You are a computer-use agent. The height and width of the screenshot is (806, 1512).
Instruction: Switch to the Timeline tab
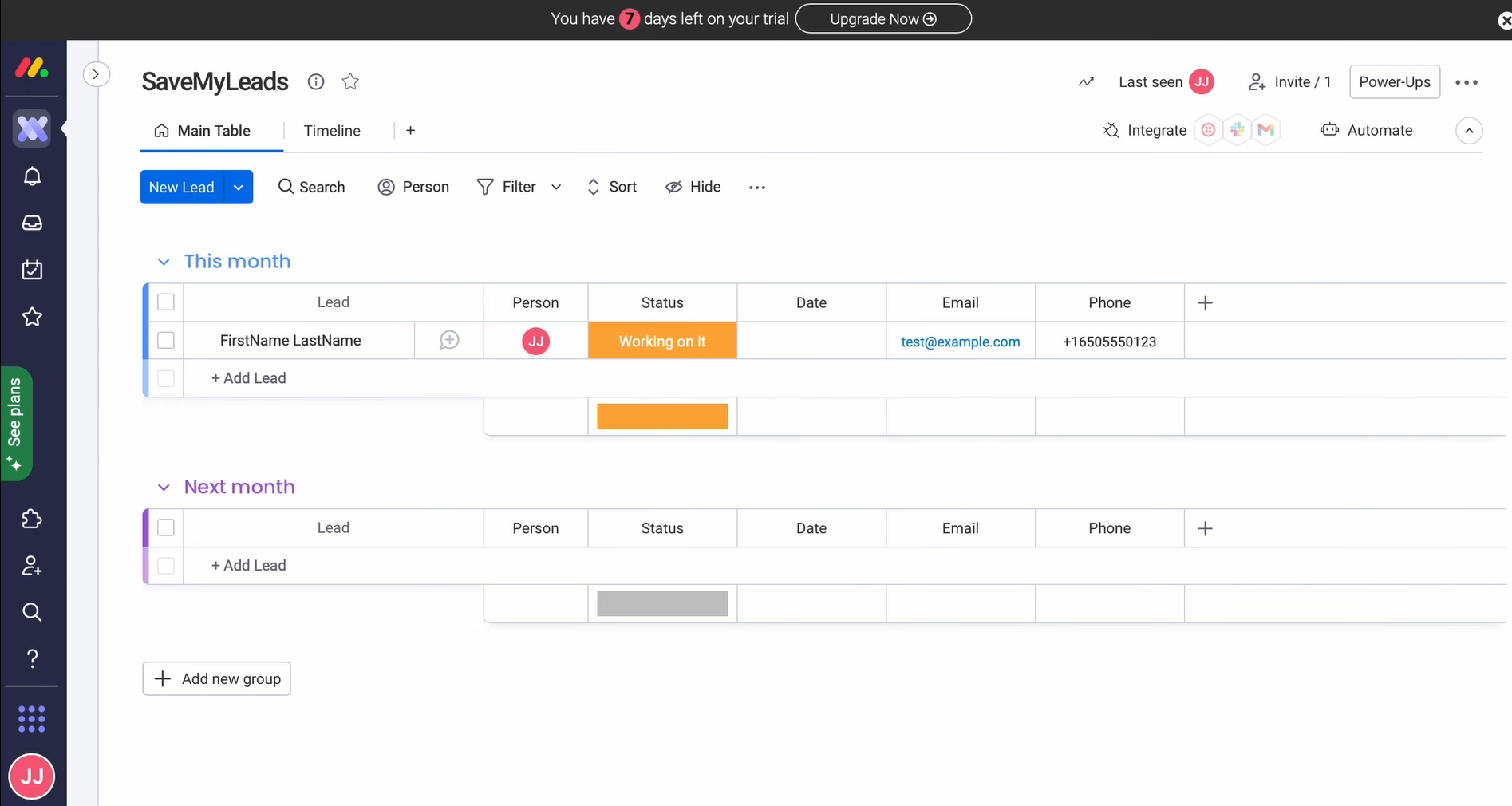click(332, 131)
